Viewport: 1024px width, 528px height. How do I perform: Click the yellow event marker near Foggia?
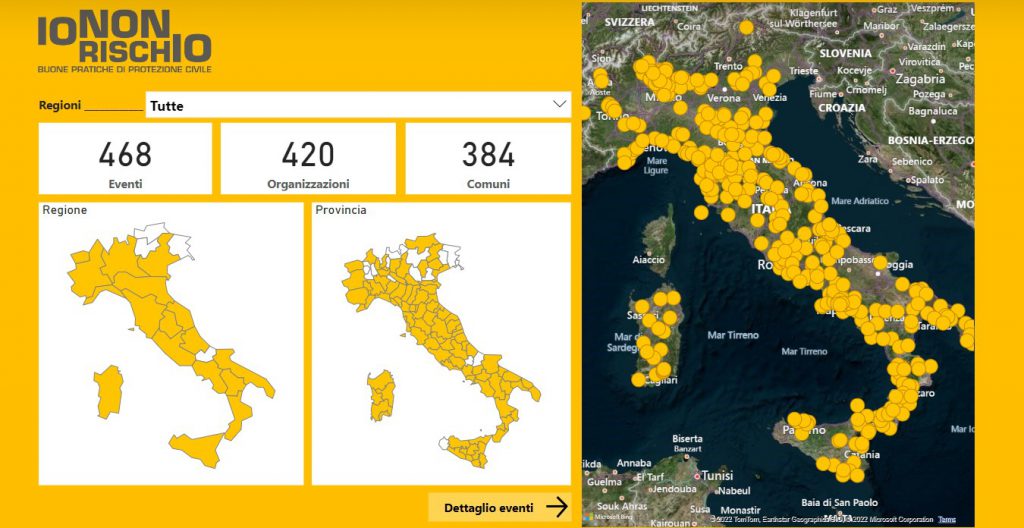(880, 263)
